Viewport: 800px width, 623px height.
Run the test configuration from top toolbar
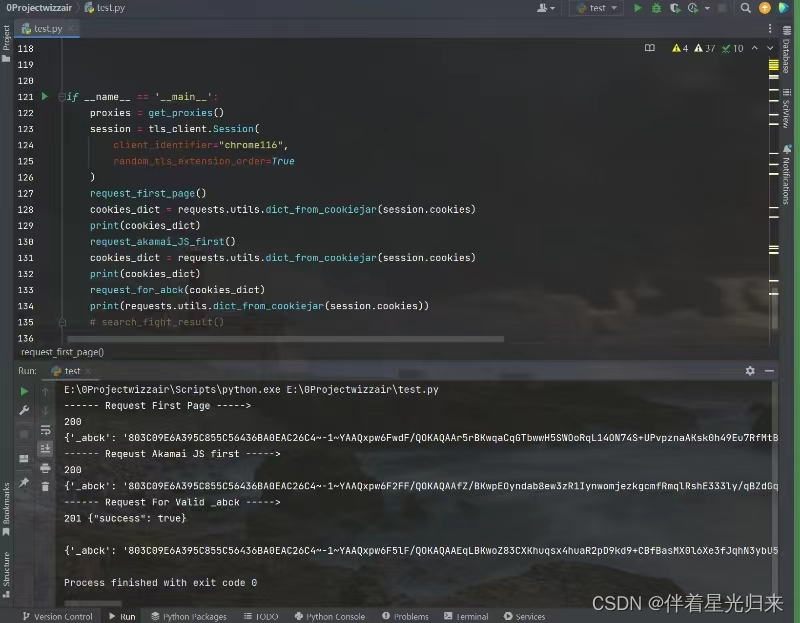637,8
